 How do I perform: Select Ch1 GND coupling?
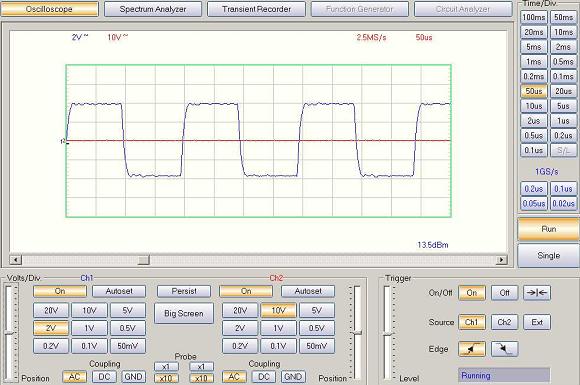tap(134, 377)
